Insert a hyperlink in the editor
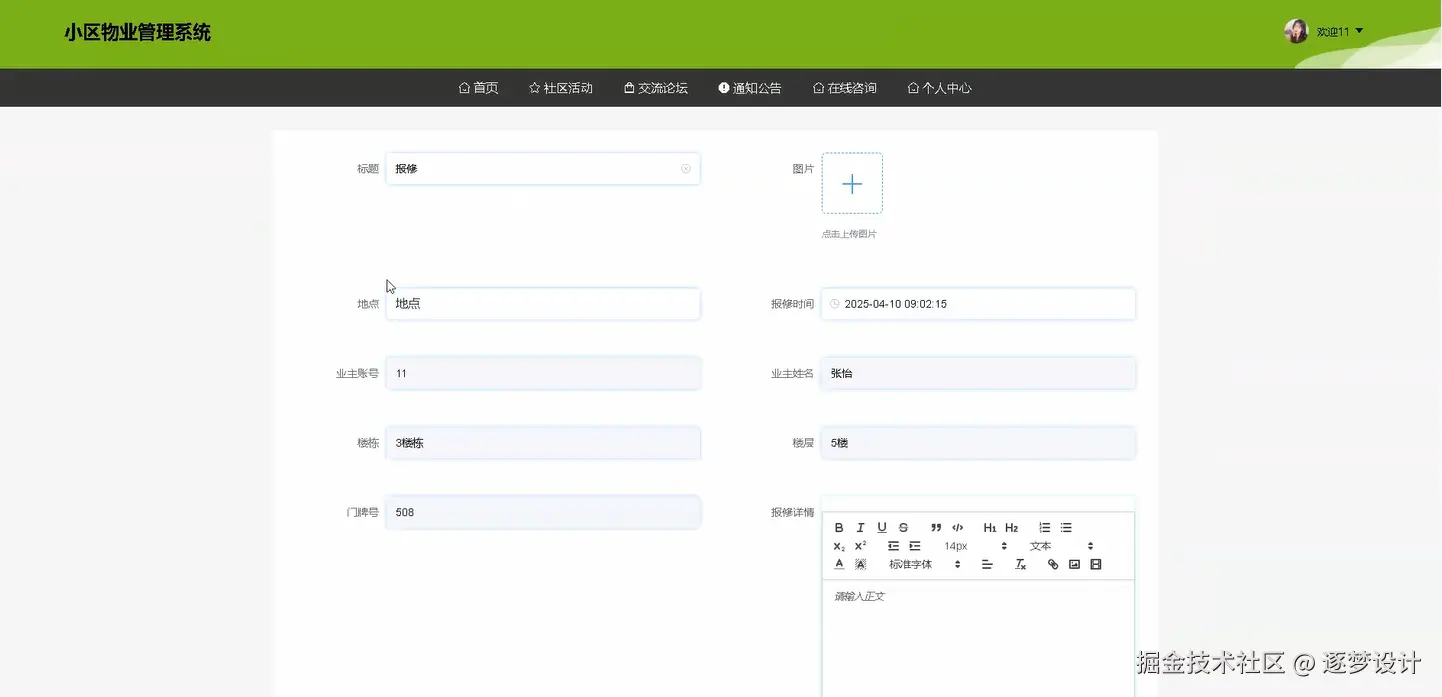The width and height of the screenshot is (1442, 697). [1053, 564]
